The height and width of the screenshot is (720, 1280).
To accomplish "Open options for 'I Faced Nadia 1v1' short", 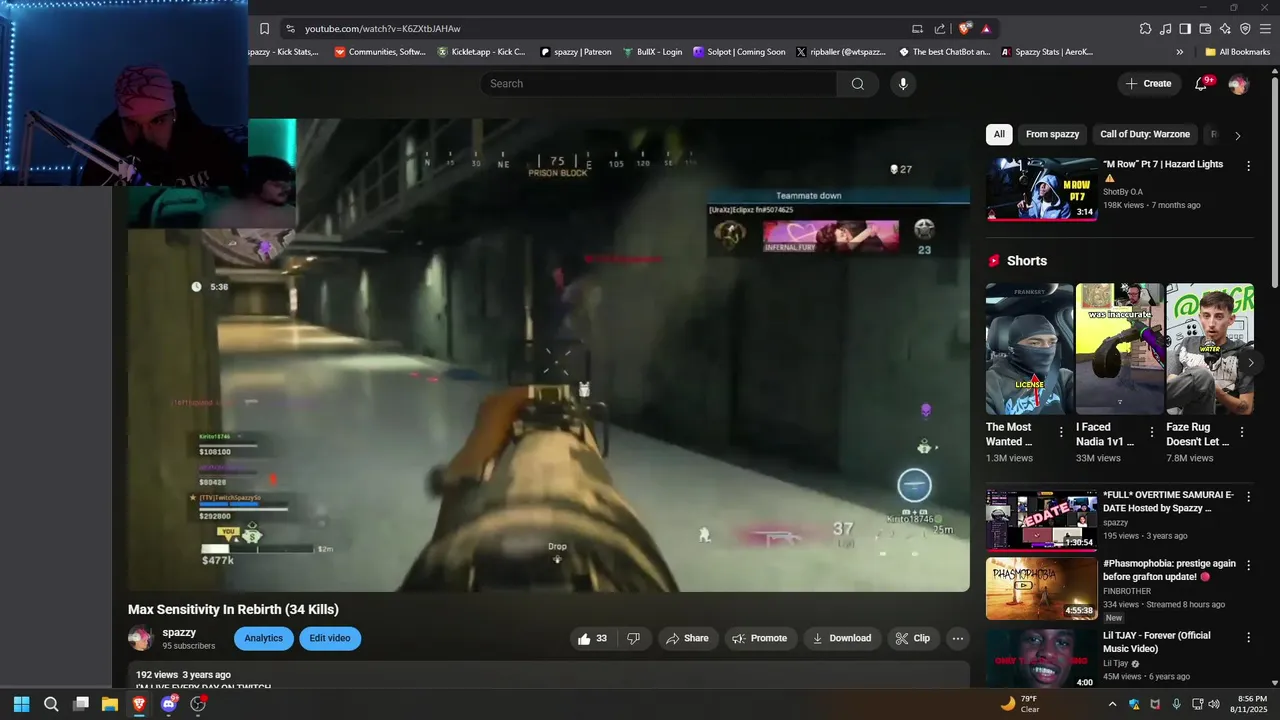I will [x=1152, y=432].
